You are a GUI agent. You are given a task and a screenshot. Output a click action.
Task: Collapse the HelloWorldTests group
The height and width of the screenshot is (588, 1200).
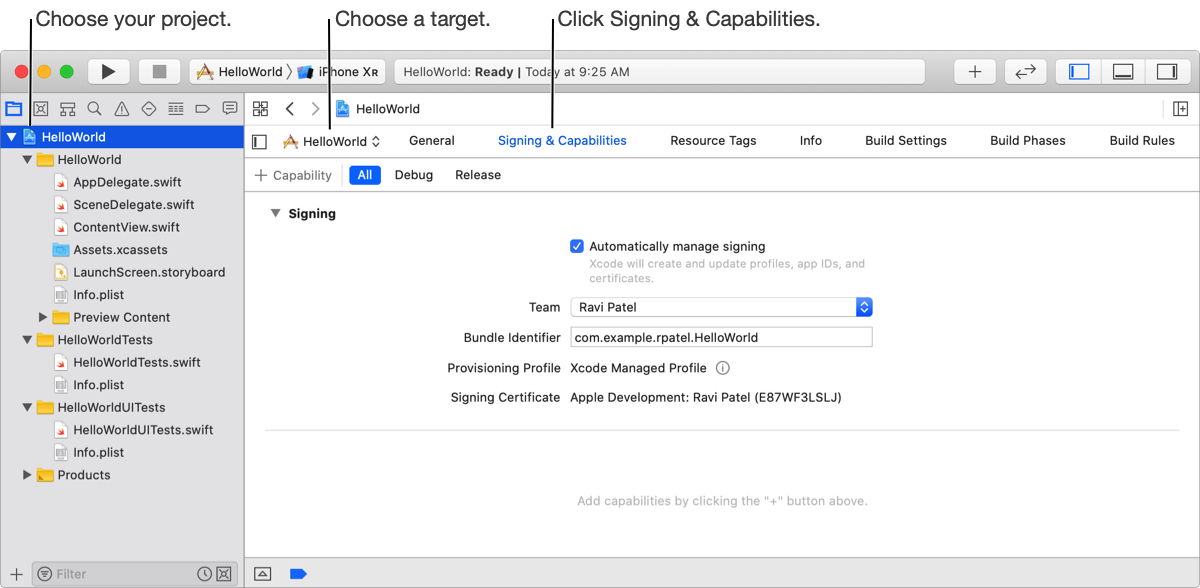[x=27, y=340]
